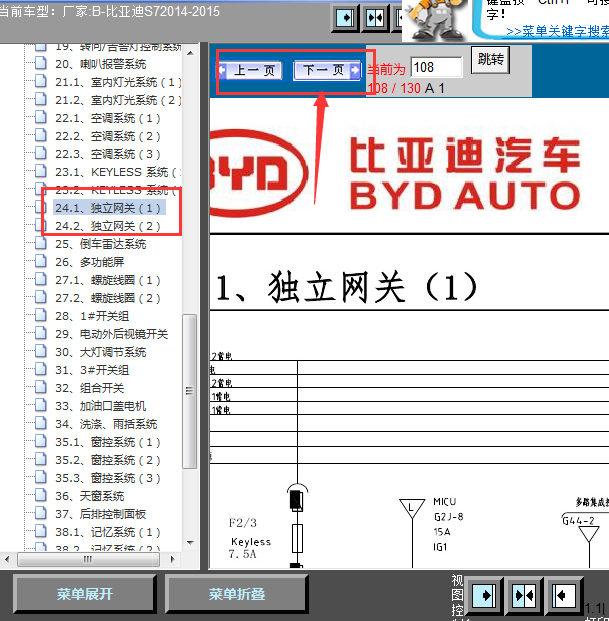Image resolution: width=609 pixels, height=621 pixels.
Task: Select 21.2、室内灯光系统 (2)
Action: pyautogui.click(x=118, y=100)
